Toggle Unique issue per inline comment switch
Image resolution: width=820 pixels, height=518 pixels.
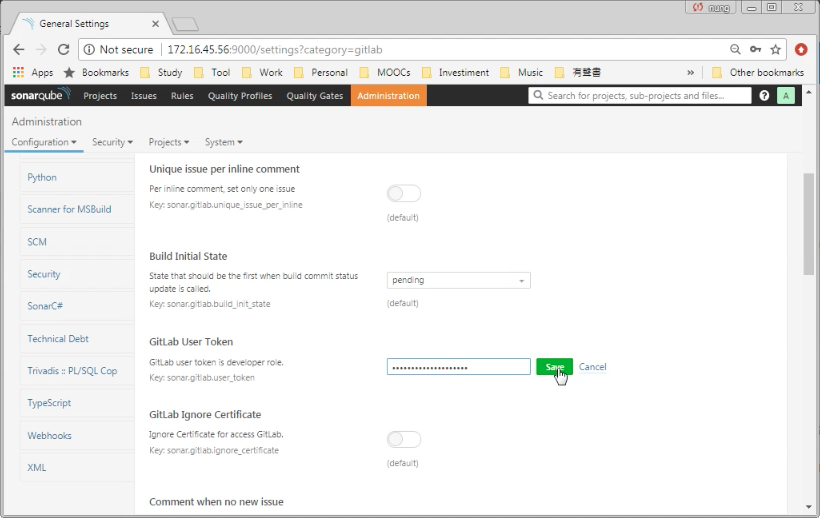pyautogui.click(x=404, y=193)
